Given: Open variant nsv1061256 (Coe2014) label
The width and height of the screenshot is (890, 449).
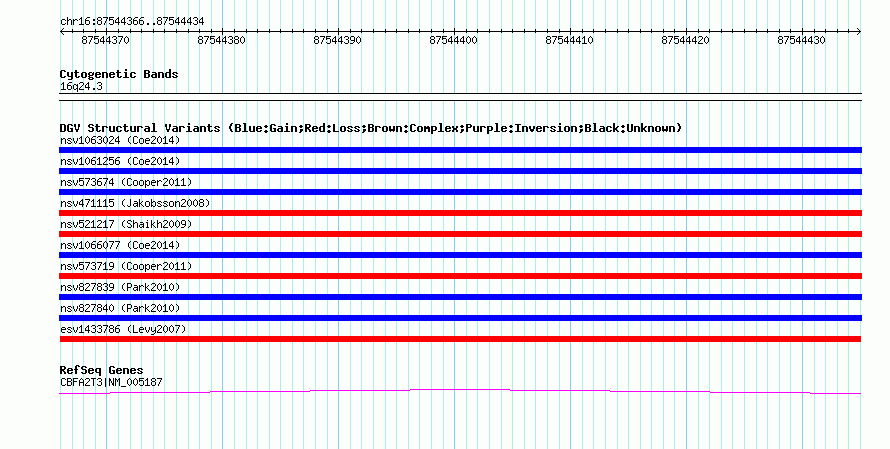Looking at the screenshot, I should (x=120, y=161).
